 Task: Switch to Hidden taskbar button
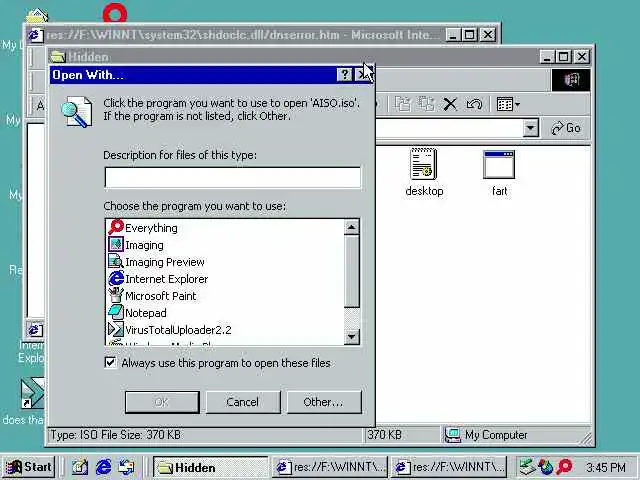click(x=210, y=467)
